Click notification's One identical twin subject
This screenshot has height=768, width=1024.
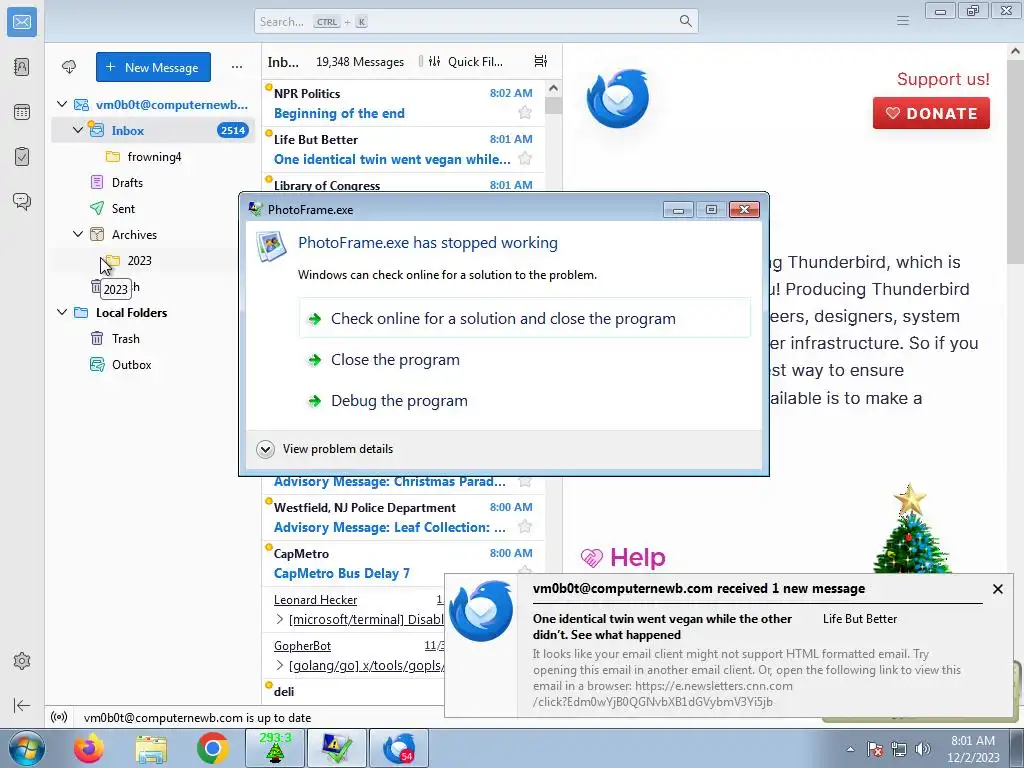point(662,626)
